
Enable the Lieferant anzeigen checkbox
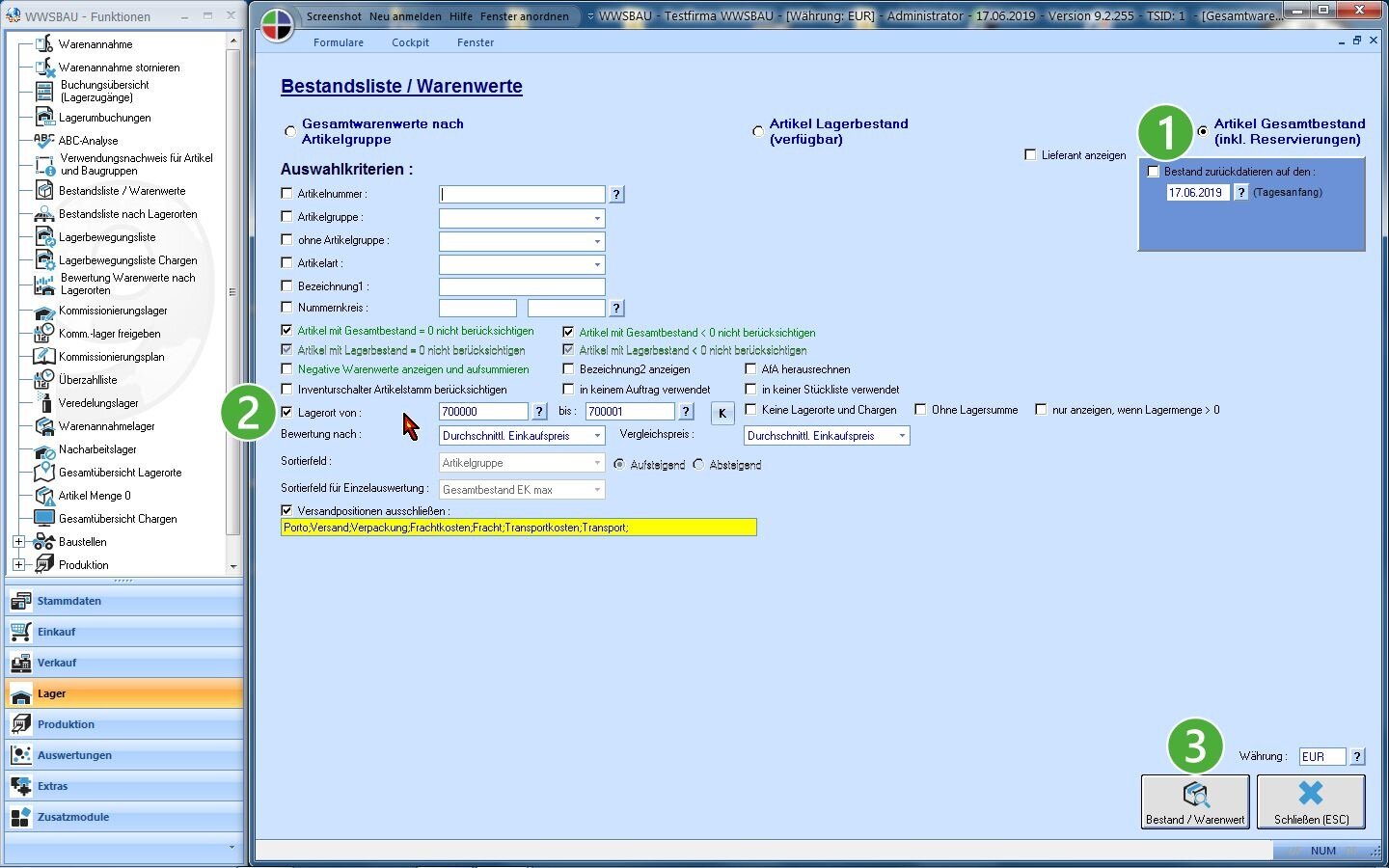(1030, 154)
